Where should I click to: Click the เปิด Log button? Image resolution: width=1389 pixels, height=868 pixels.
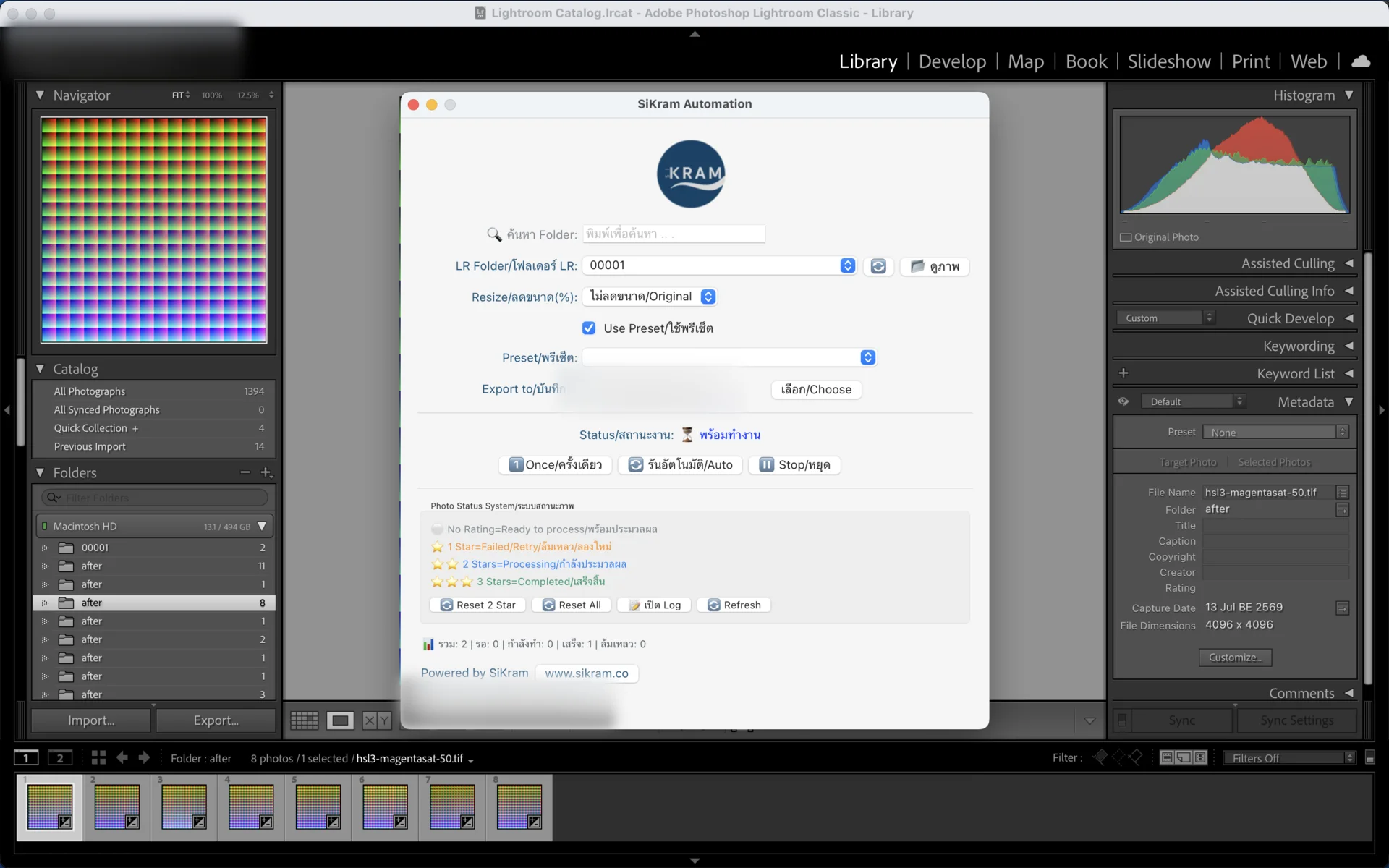click(655, 605)
